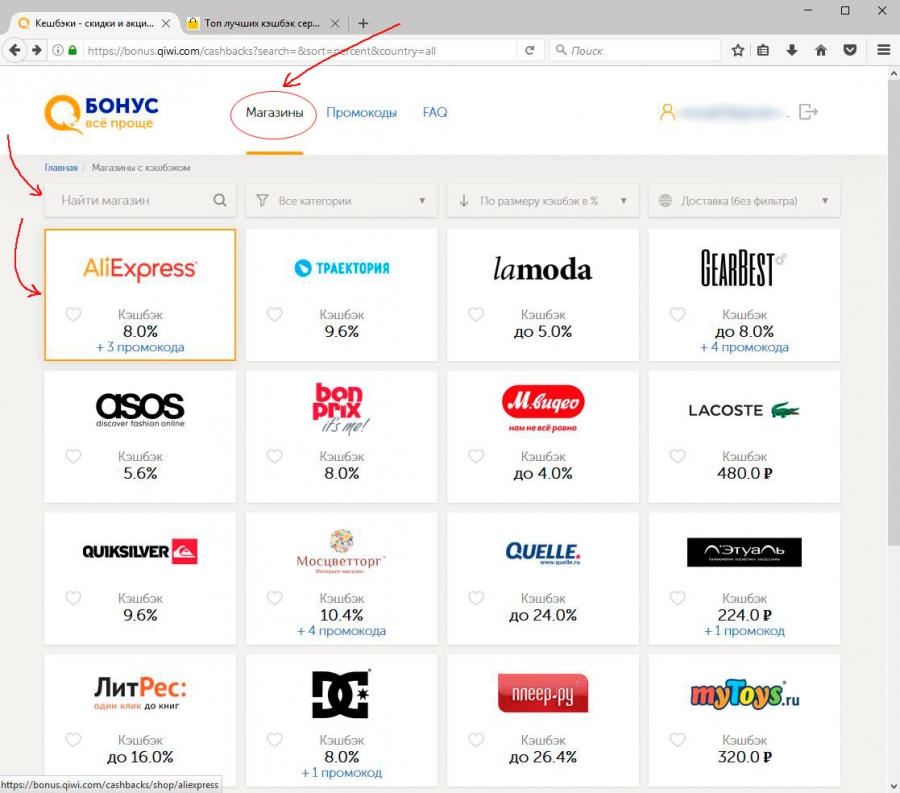Click the logout icon in header
Screen dimensions: 900x793
pyautogui.click(x=808, y=111)
